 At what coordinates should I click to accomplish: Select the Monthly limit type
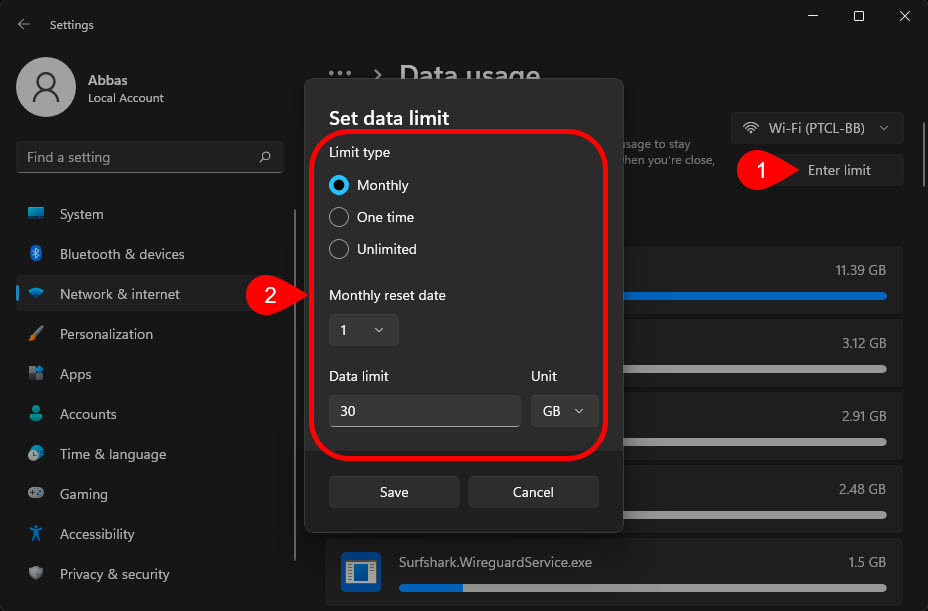tap(369, 185)
